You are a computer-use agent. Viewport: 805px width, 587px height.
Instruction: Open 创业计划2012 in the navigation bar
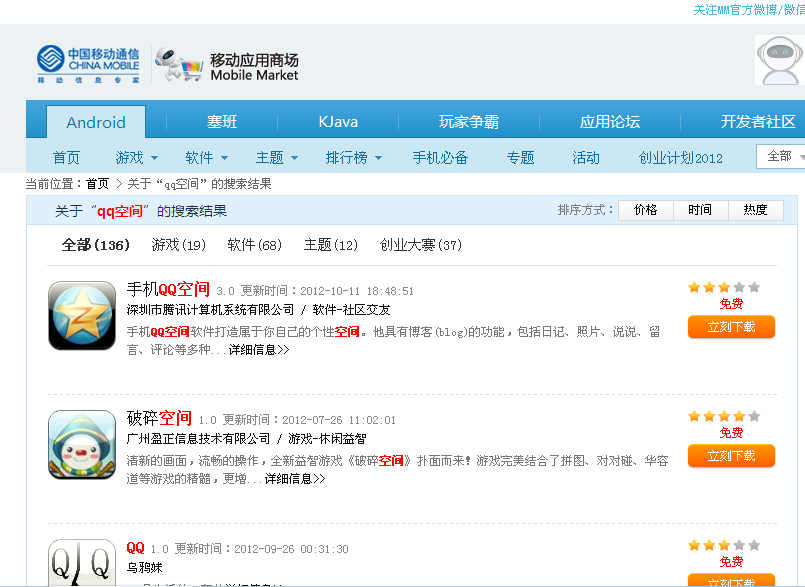[681, 158]
